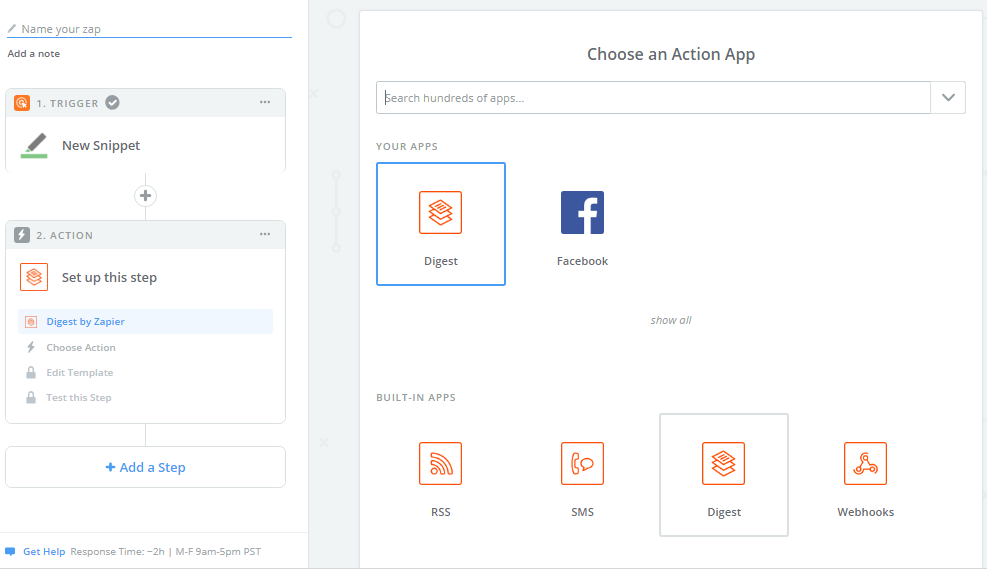
Task: Click the plus button between steps
Action: coord(146,196)
